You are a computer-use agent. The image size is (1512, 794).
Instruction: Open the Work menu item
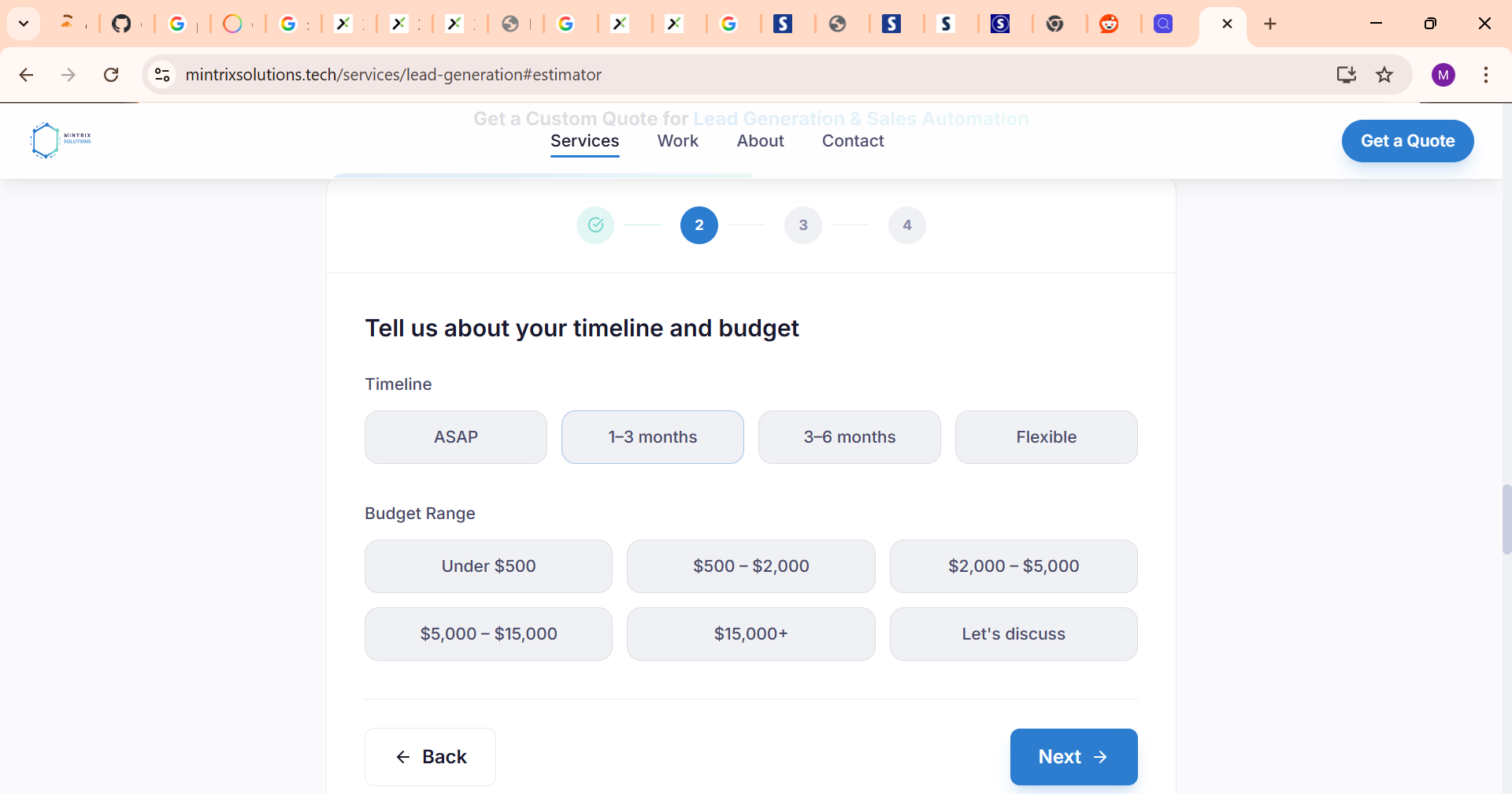678,141
